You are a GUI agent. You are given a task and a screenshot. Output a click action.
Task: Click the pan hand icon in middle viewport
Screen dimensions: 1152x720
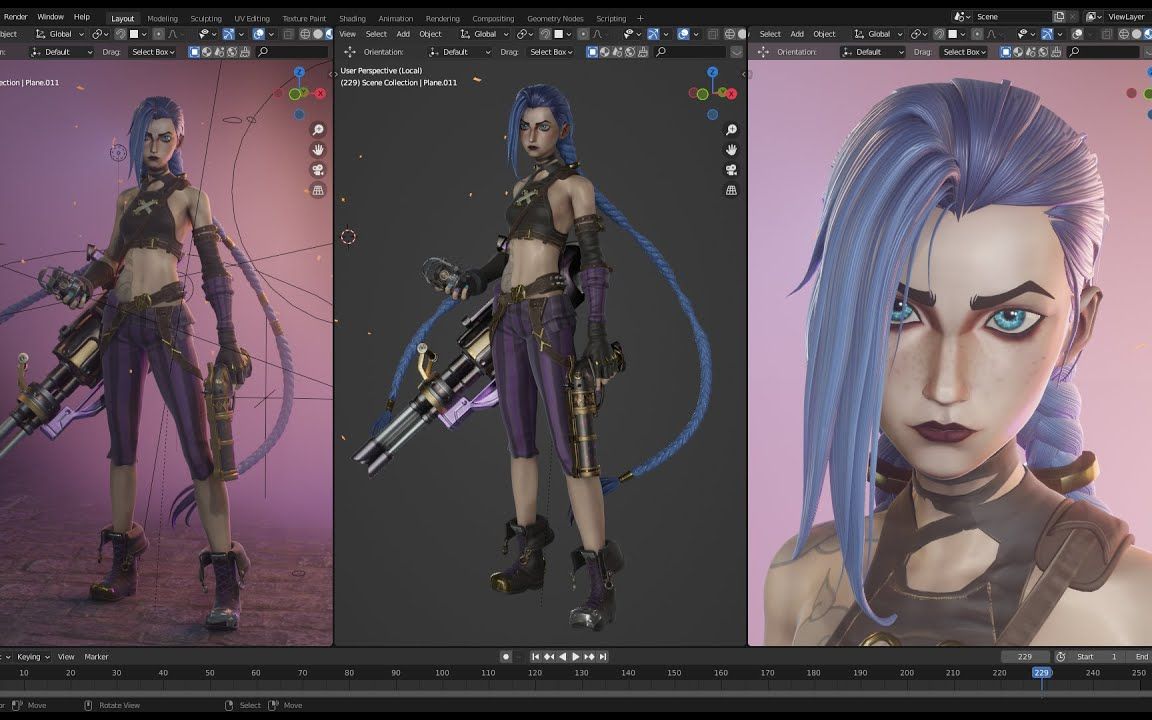(x=731, y=150)
